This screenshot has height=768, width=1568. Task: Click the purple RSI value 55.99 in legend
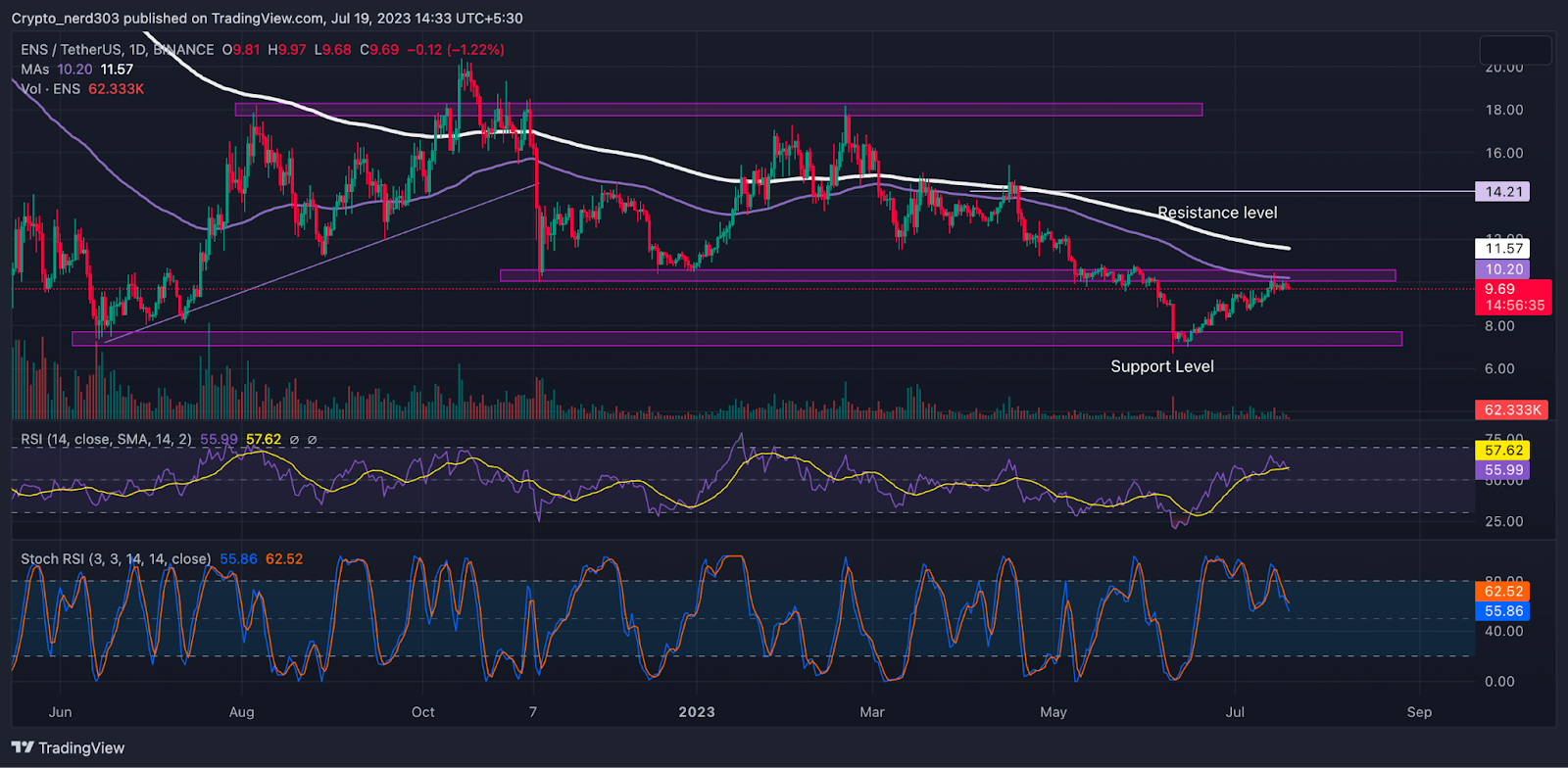coord(219,439)
